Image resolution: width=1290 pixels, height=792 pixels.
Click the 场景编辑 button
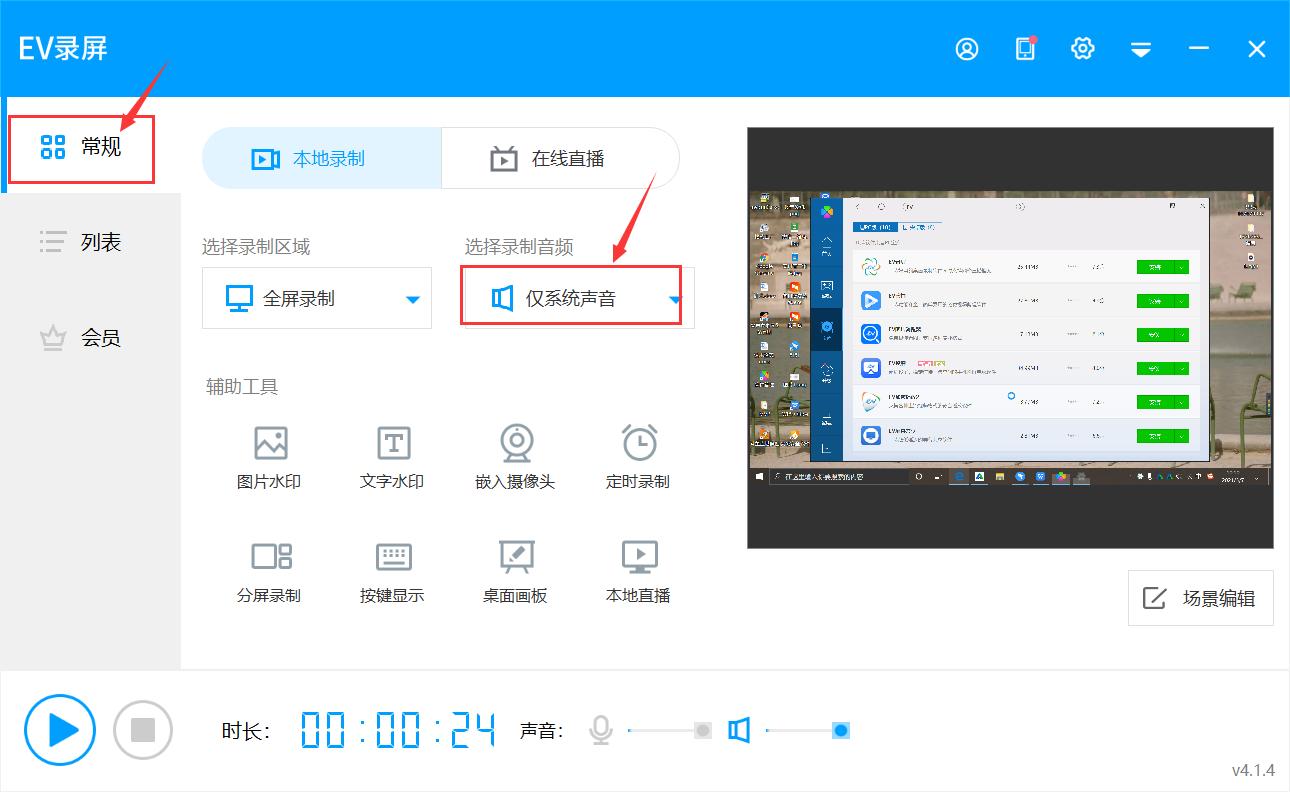pyautogui.click(x=1200, y=598)
